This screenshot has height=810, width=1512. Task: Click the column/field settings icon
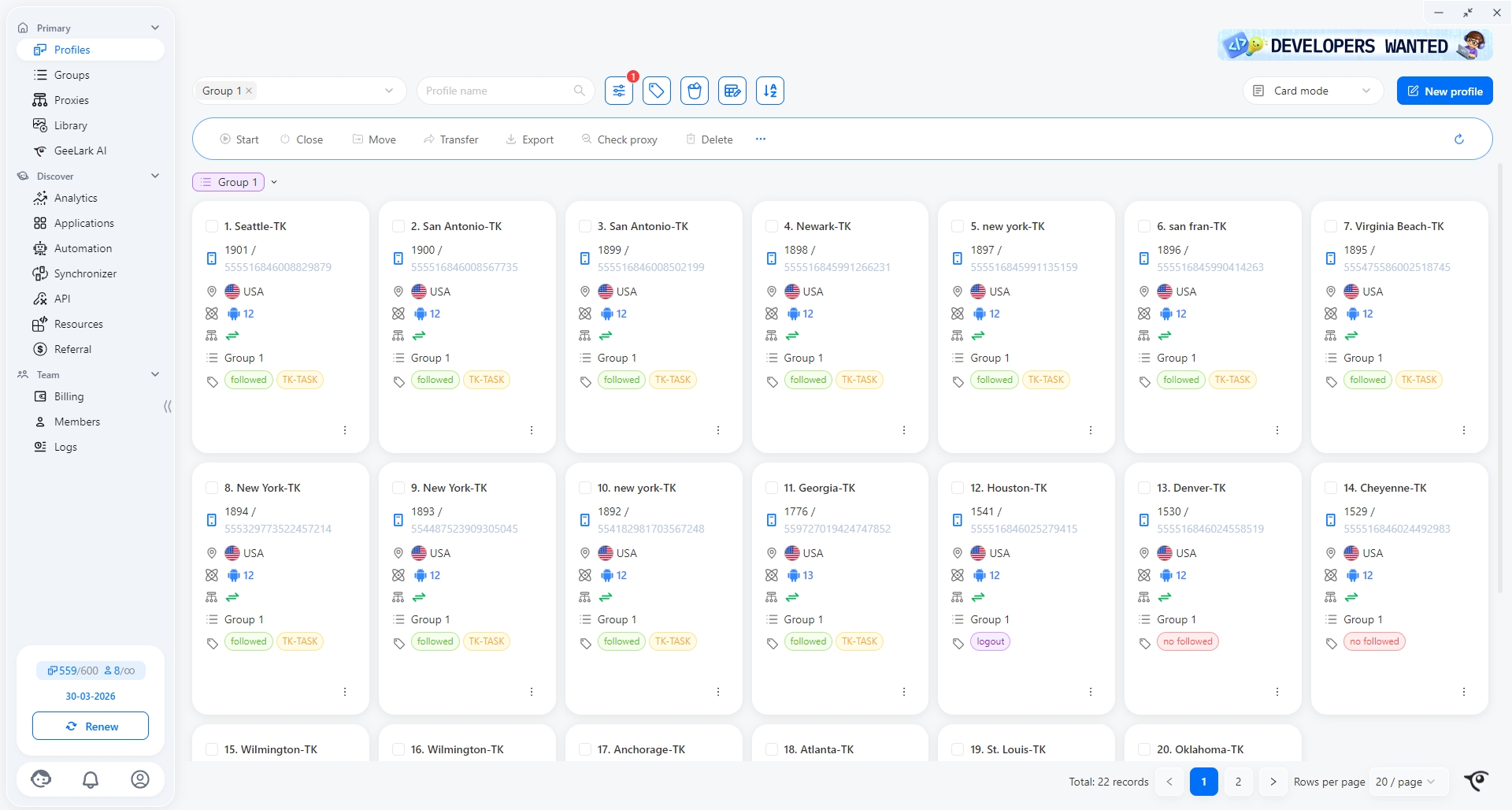click(x=732, y=91)
